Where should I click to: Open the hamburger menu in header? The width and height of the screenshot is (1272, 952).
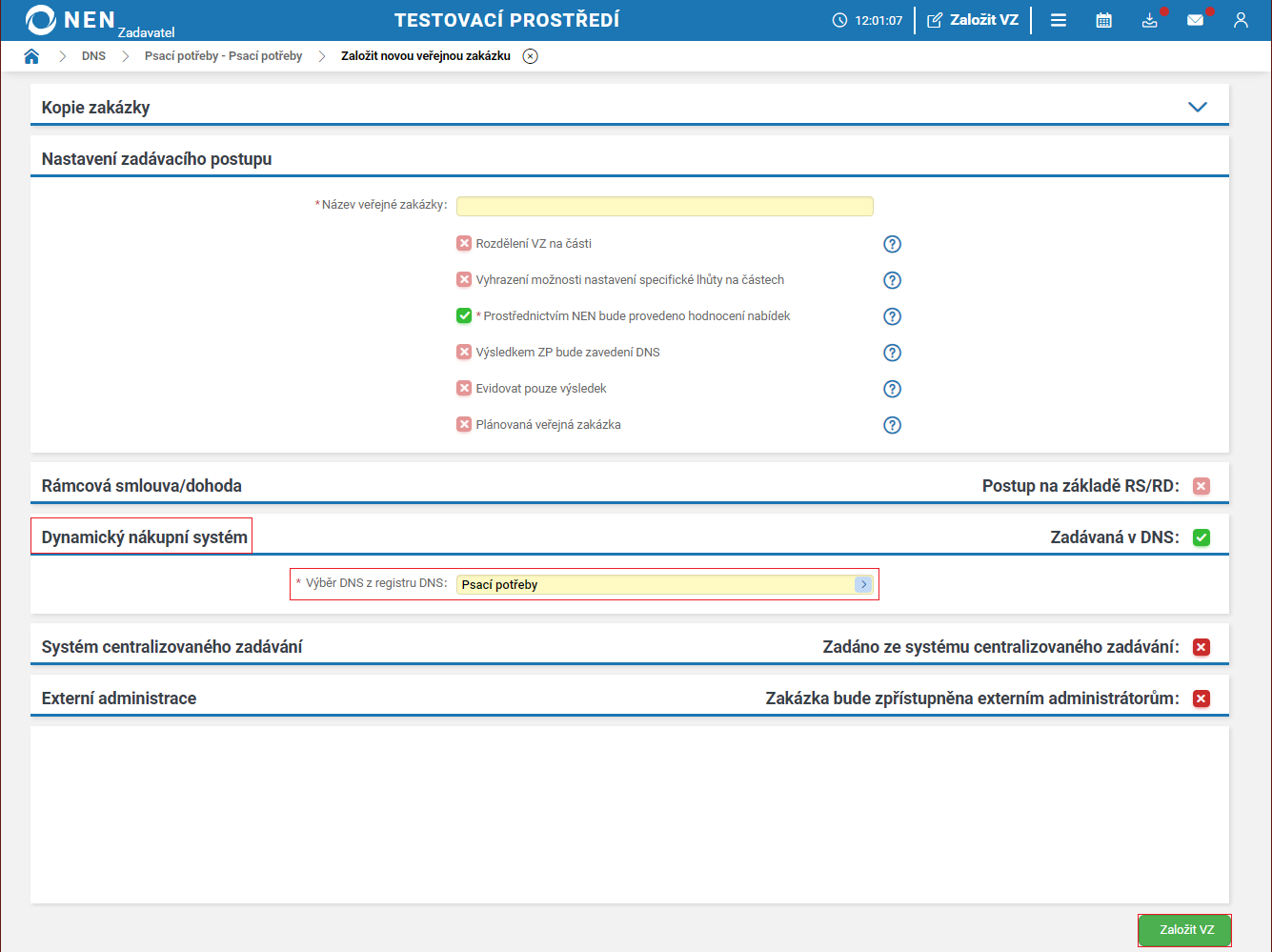1058,20
